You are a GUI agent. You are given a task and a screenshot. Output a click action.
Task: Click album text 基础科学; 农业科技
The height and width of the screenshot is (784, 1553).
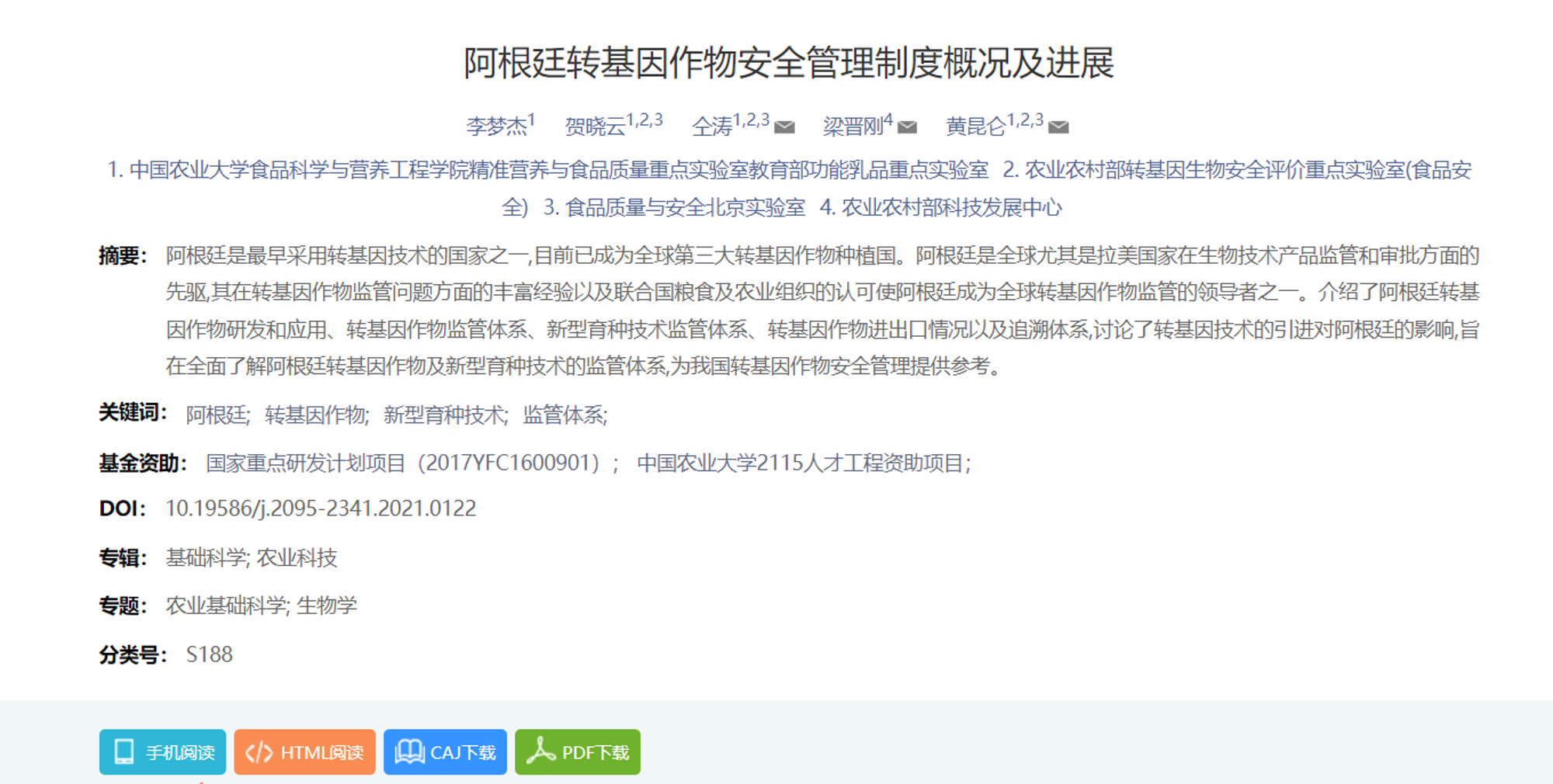(x=252, y=557)
